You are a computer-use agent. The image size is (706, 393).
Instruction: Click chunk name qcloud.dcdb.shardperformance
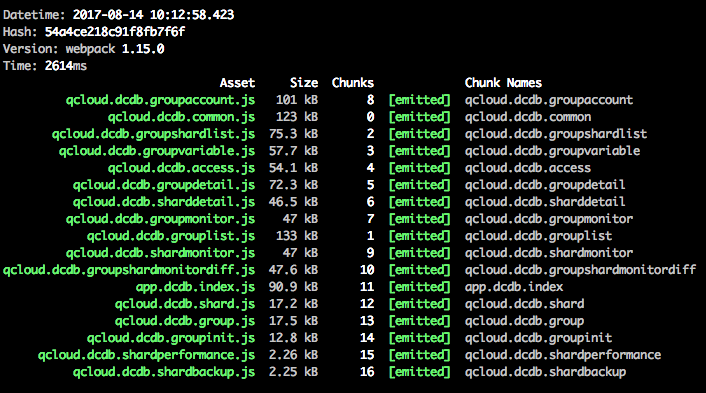pyautogui.click(x=563, y=355)
